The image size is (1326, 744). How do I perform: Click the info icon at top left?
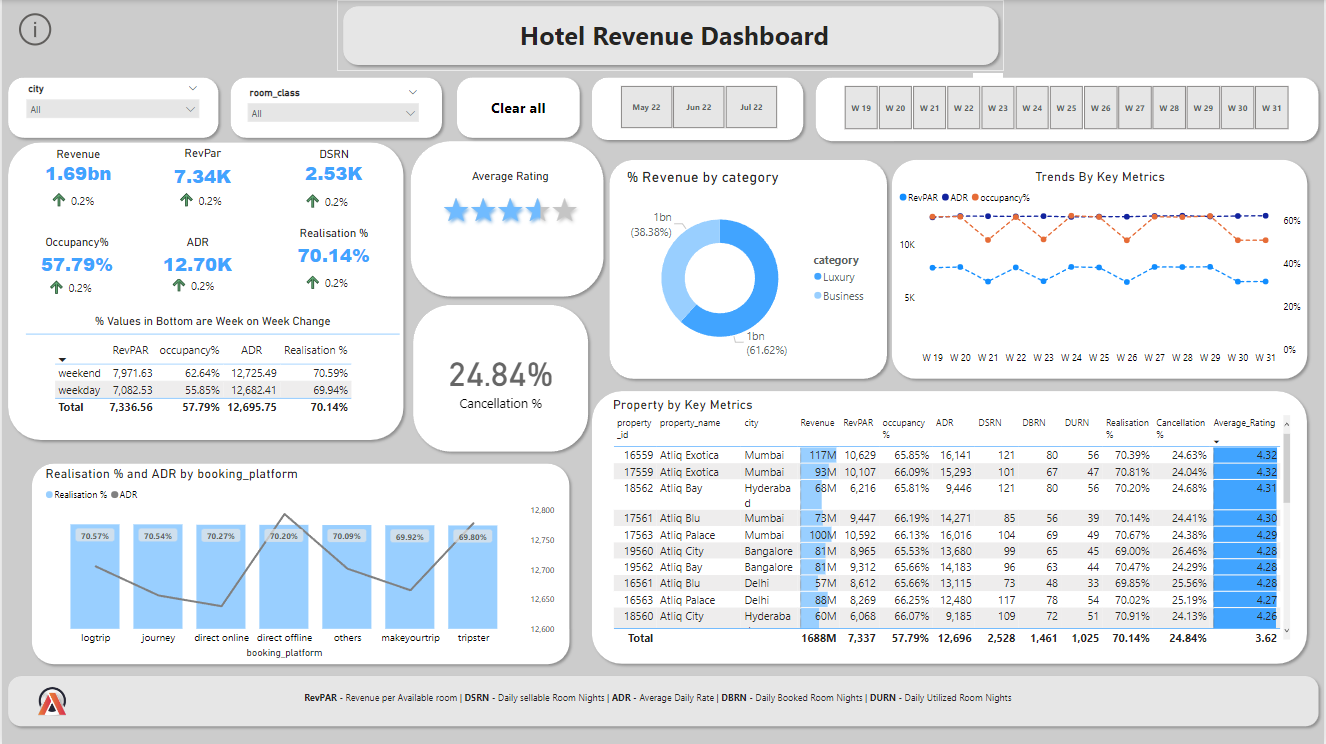[35, 30]
